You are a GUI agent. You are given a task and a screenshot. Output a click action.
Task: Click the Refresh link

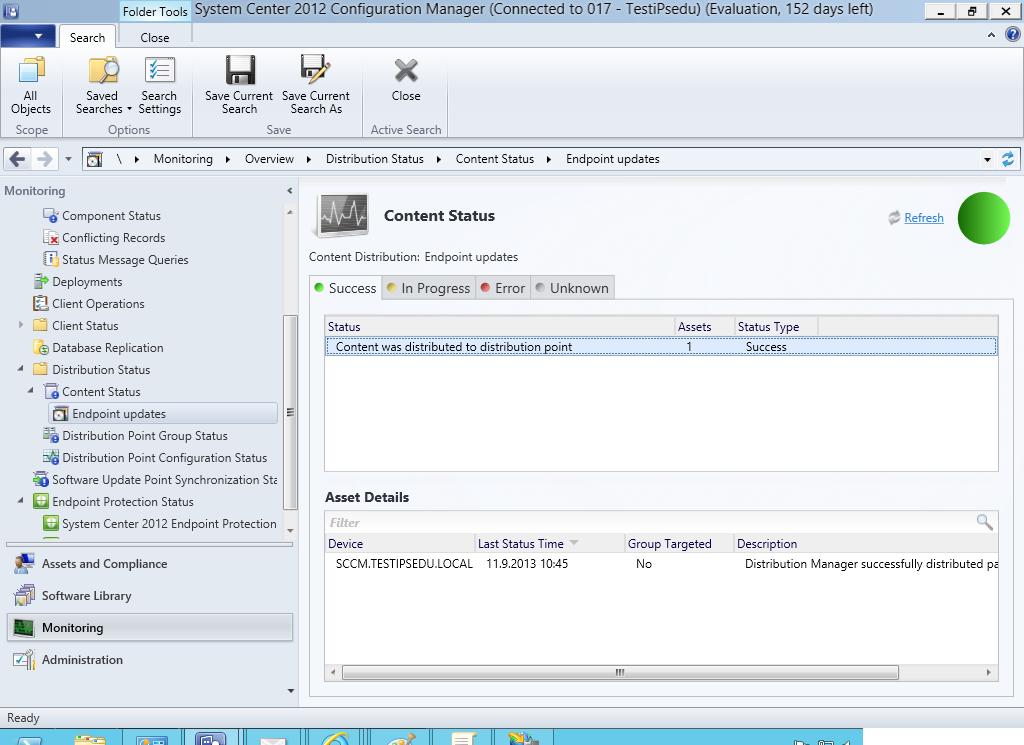[x=923, y=217]
